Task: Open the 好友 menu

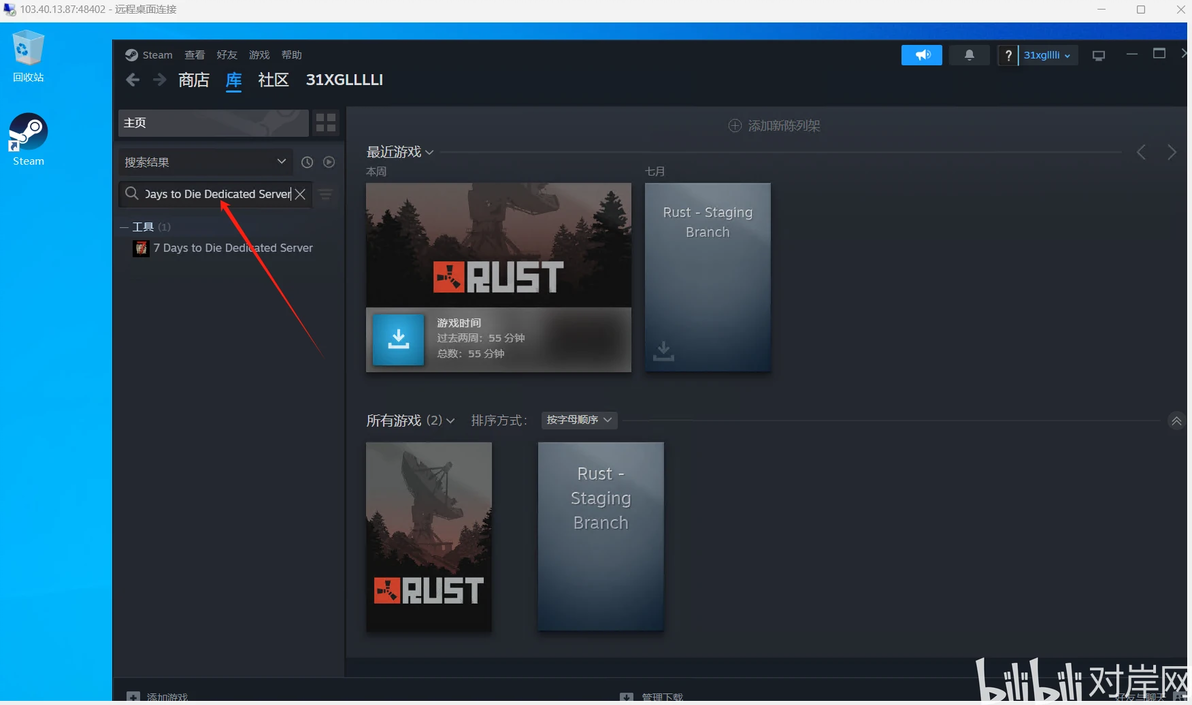Action: (x=227, y=55)
